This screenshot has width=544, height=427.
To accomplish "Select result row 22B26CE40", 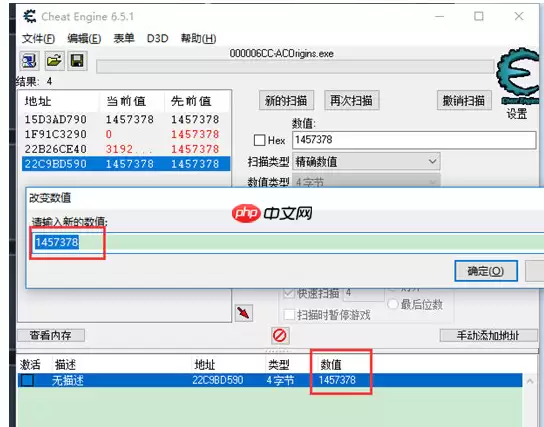I will [x=125, y=149].
